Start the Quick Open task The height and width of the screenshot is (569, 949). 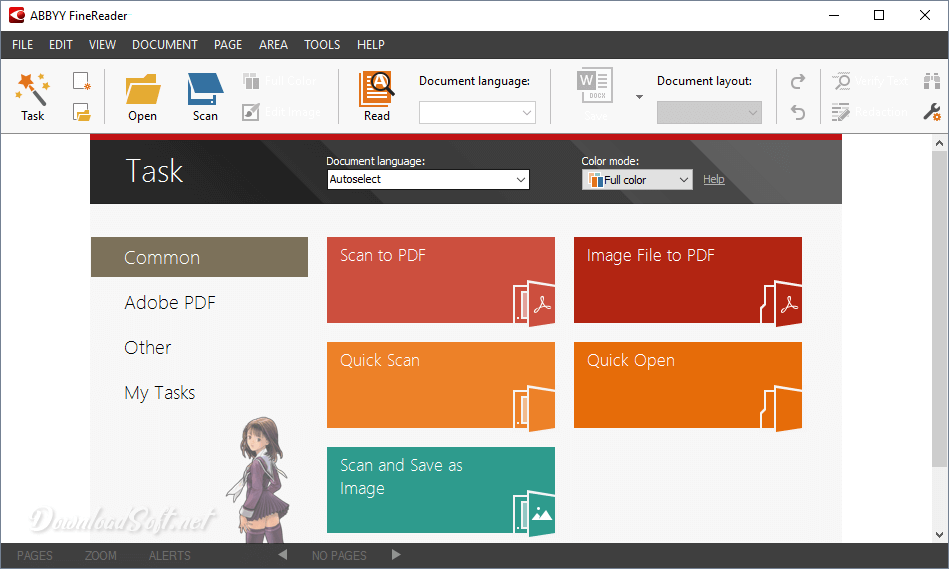tap(688, 385)
